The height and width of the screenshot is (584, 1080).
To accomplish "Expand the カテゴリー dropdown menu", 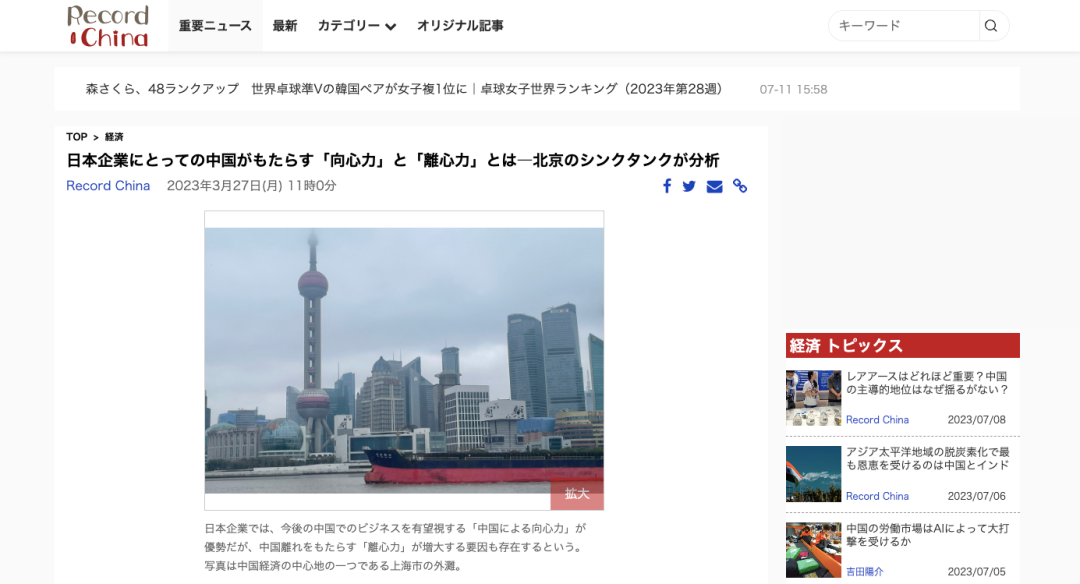I will point(357,25).
